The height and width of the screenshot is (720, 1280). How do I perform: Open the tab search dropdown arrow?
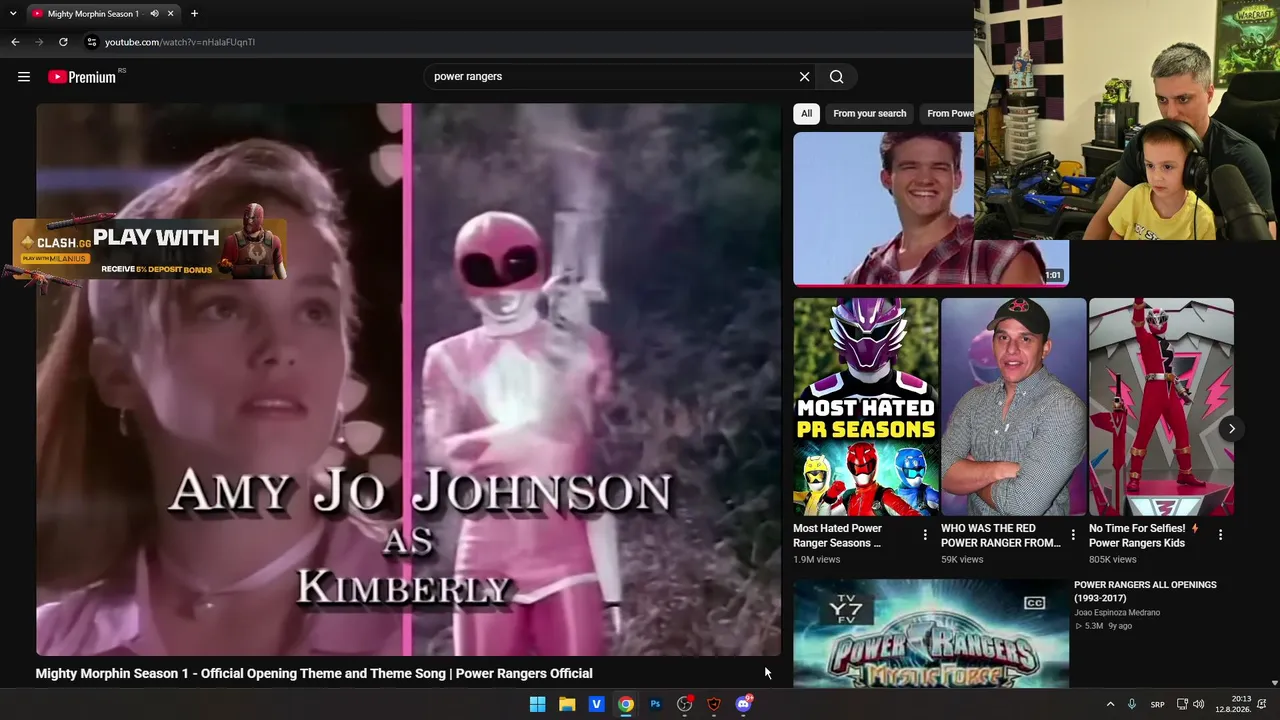13,14
